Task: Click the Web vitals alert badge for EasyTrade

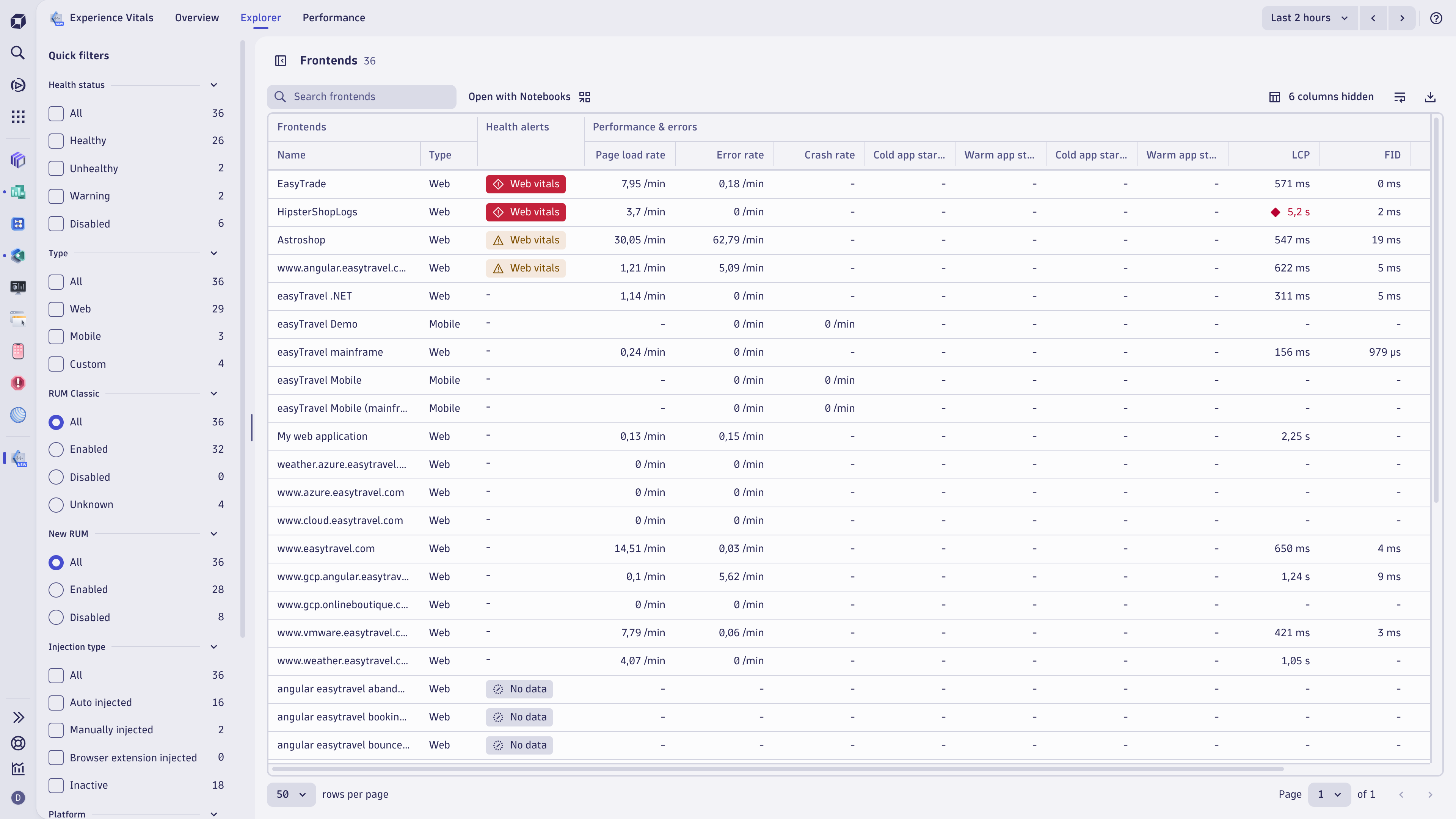Action: [x=526, y=184]
